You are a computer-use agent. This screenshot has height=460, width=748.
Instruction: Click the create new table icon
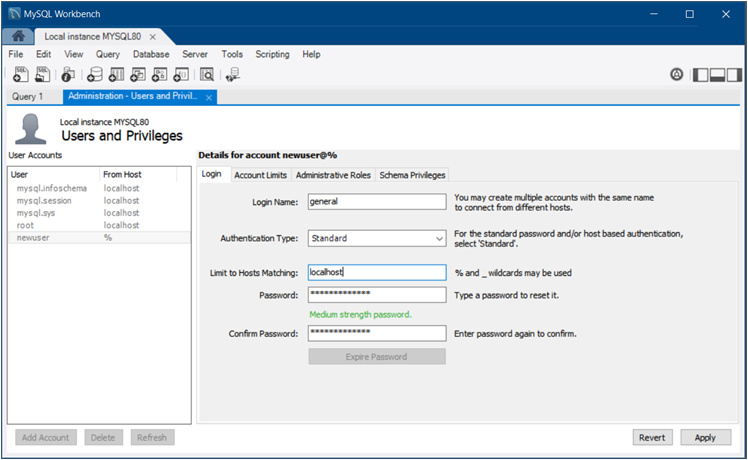(116, 74)
